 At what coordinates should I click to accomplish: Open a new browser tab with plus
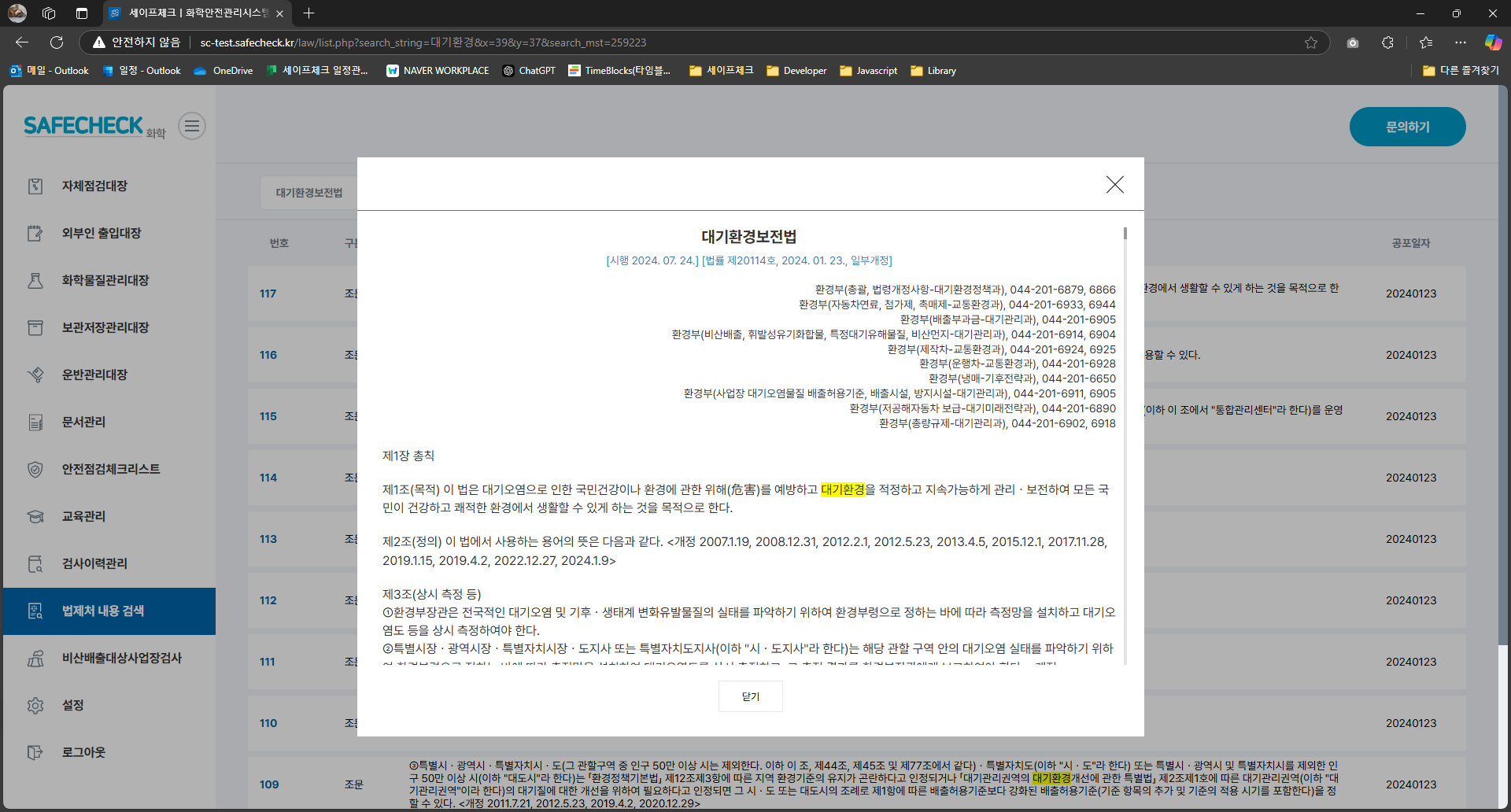coord(308,13)
